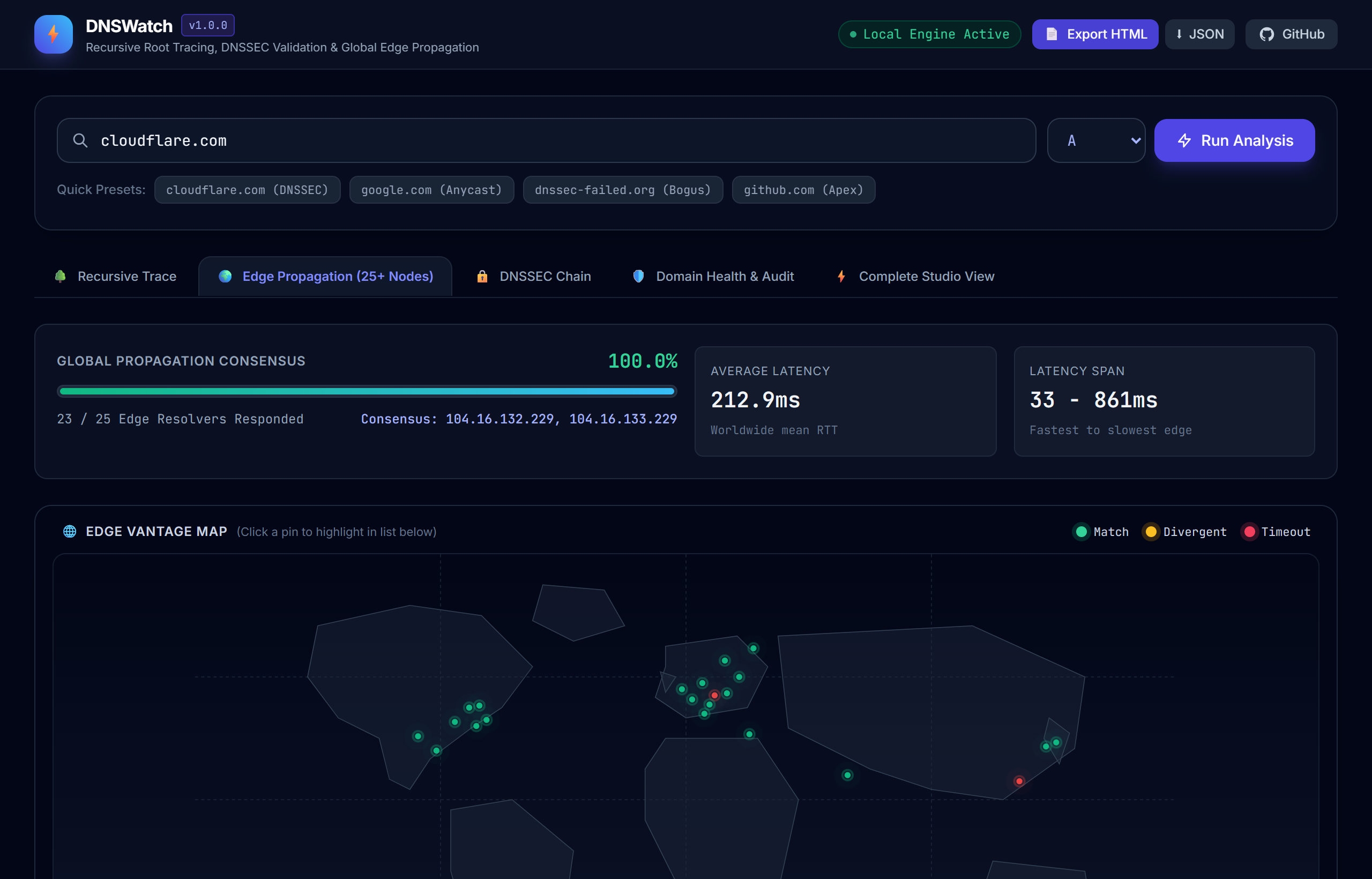Click the 33 - 861ms latency span value
The width and height of the screenshot is (1372, 879).
1093,400
